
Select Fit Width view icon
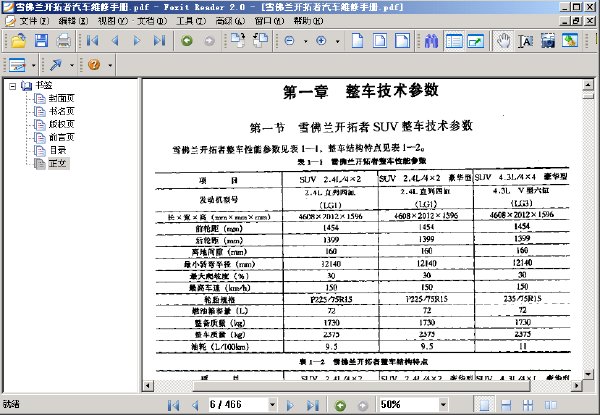tap(402, 41)
